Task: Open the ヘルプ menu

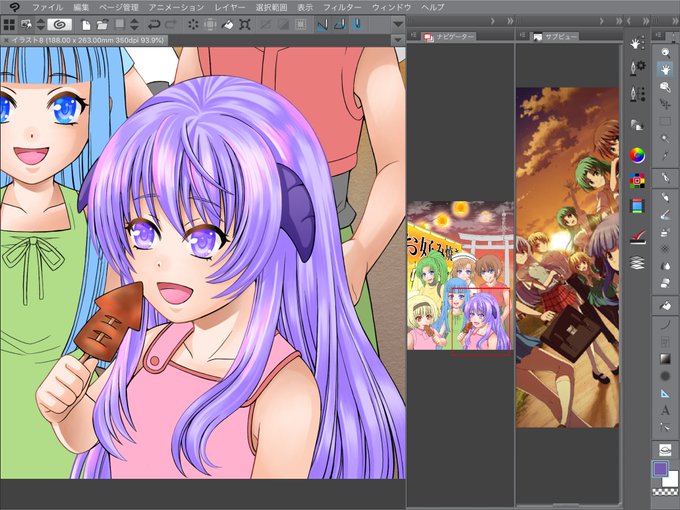Action: pos(432,7)
